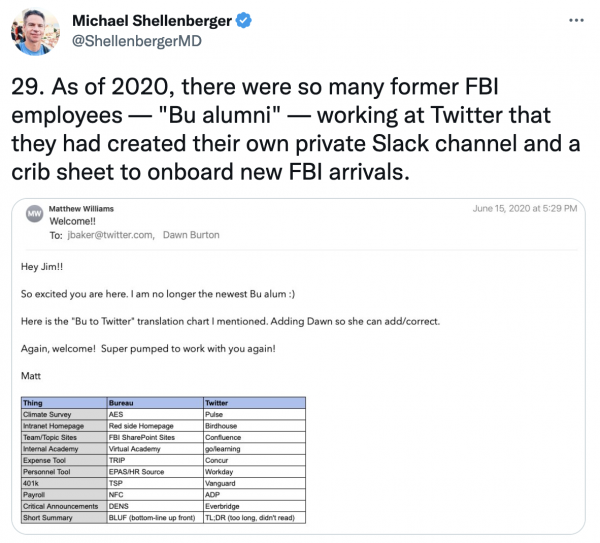The height and width of the screenshot is (543, 600).
Task: Click the "Thing" table column header
Action: click(x=34, y=402)
